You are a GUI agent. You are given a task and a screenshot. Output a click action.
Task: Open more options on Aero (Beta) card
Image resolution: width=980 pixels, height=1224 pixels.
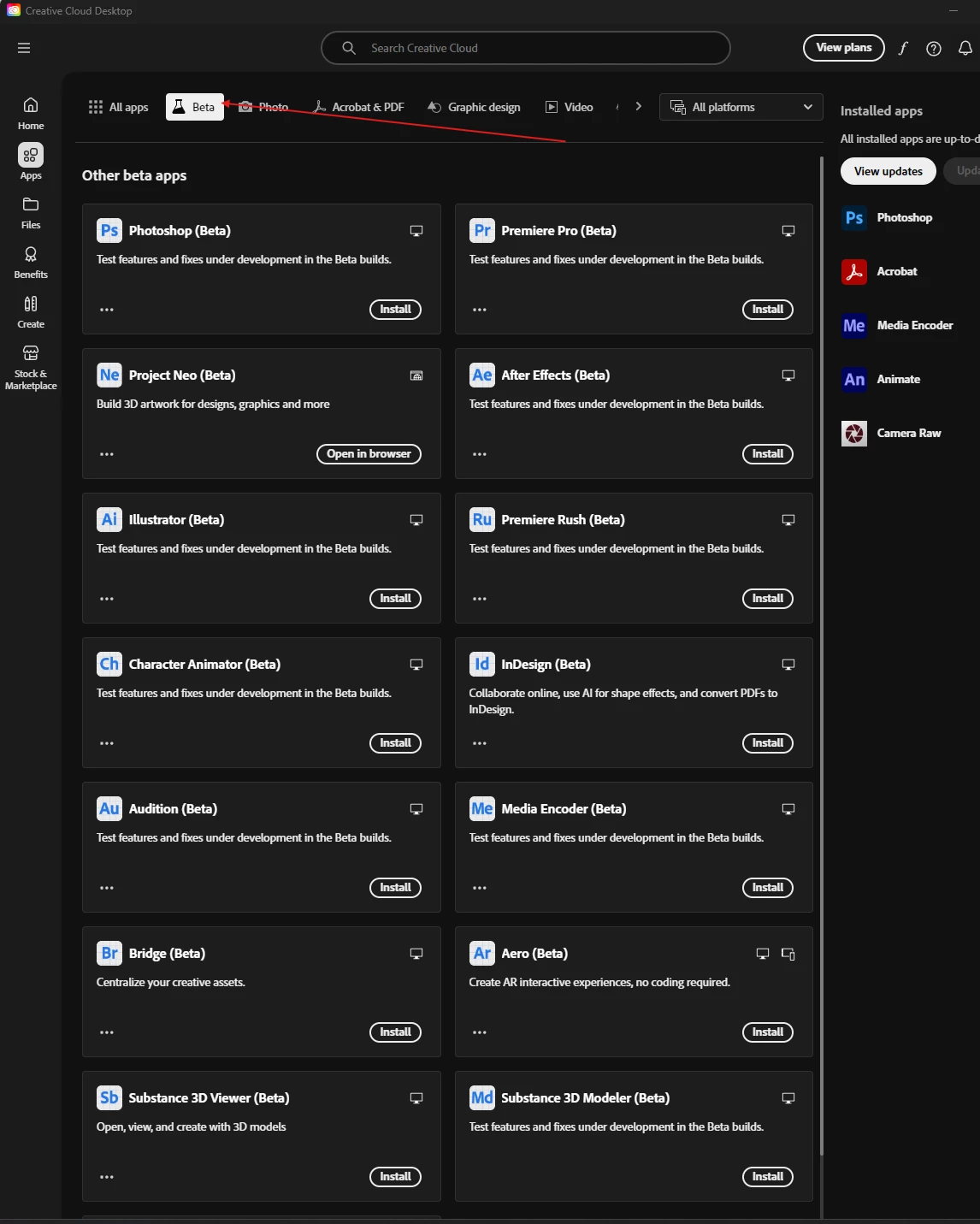tap(480, 1032)
